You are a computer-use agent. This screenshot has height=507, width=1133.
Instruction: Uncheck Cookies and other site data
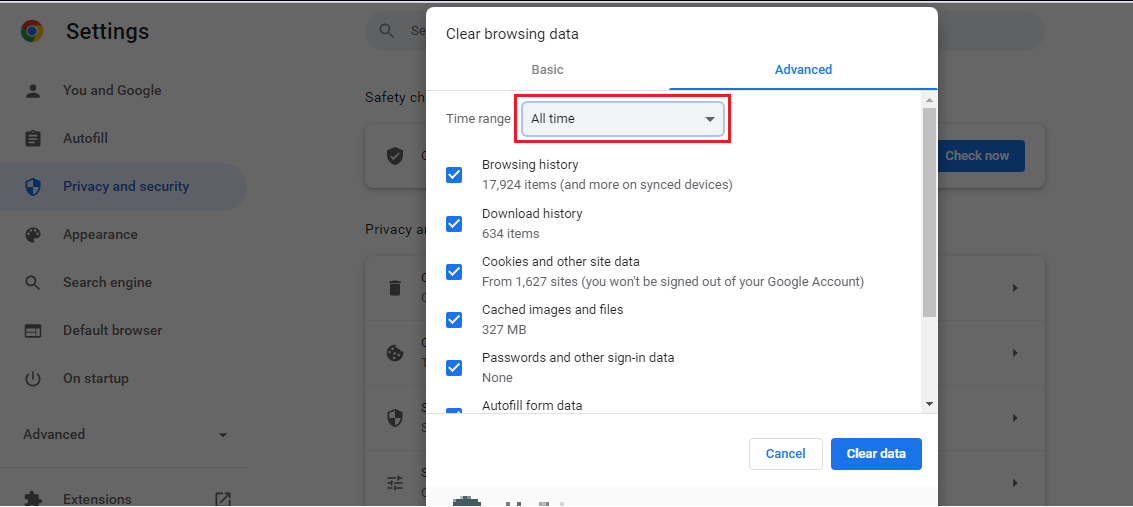(454, 271)
